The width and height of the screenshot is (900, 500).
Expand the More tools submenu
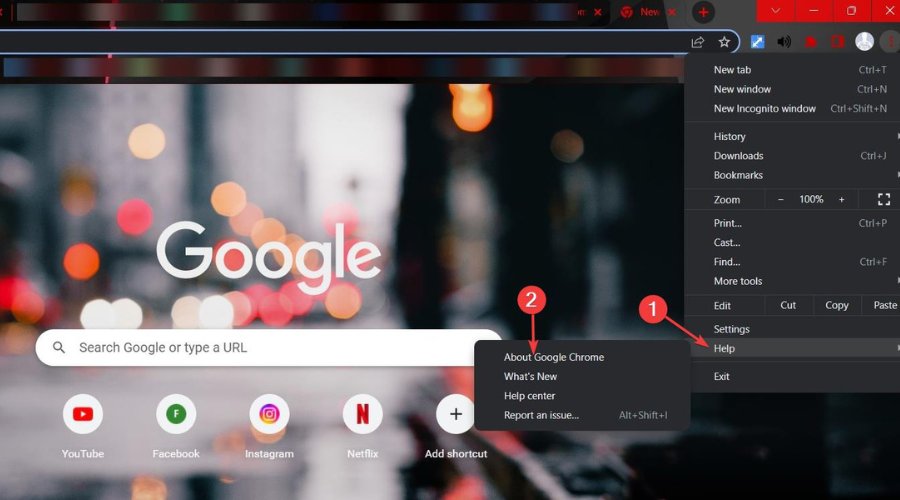(792, 281)
